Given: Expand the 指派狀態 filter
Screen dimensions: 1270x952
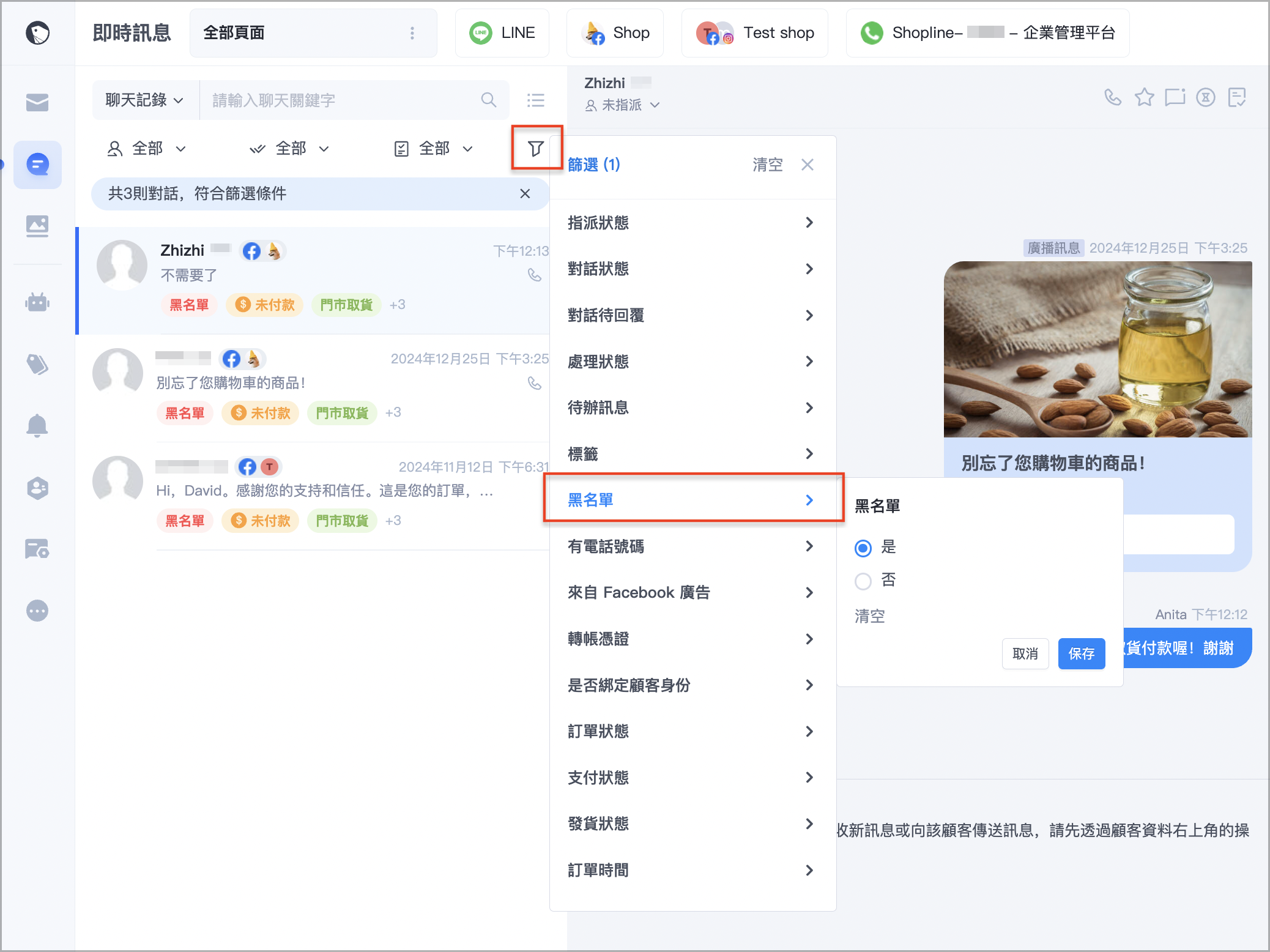Looking at the screenshot, I should 692,223.
